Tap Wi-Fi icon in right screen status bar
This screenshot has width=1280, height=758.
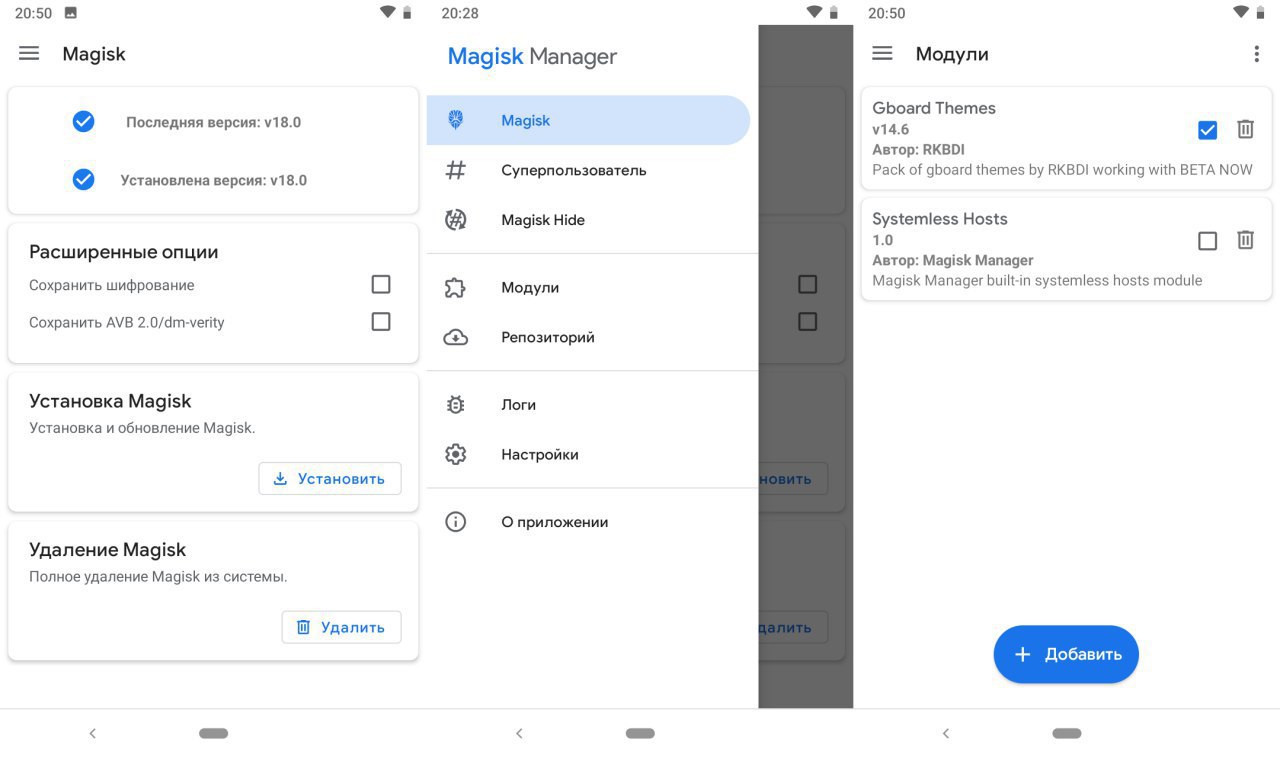point(1241,12)
